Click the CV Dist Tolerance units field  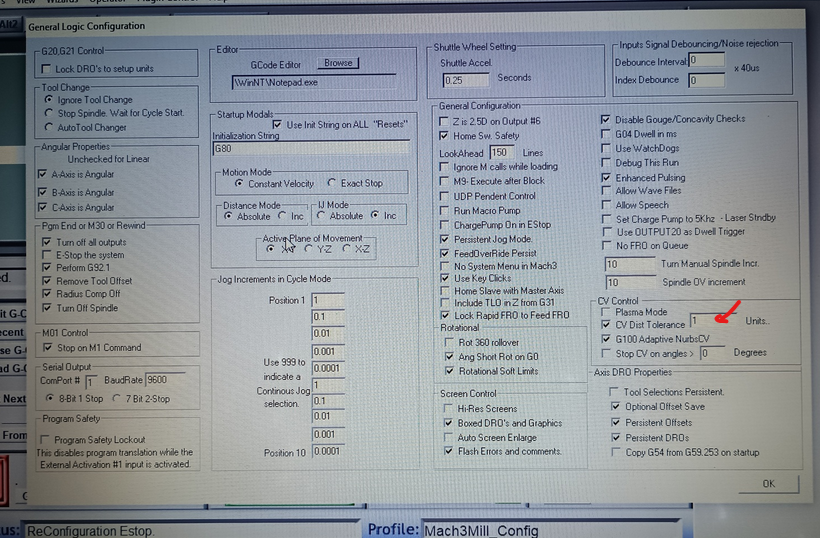point(712,321)
